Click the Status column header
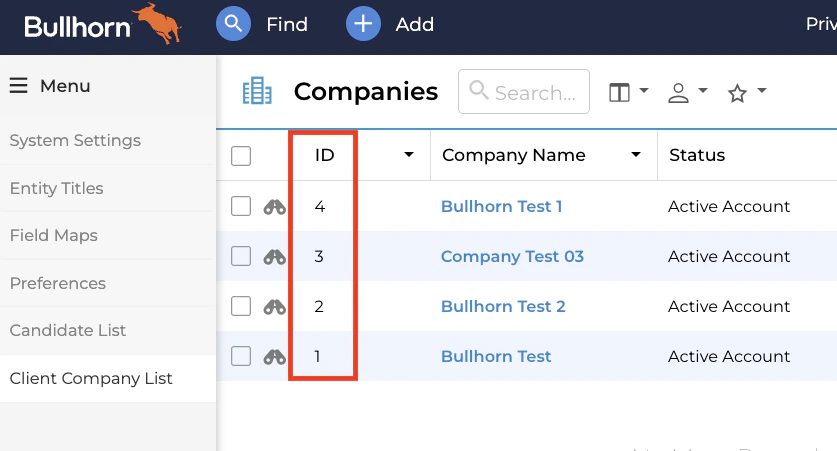The width and height of the screenshot is (837, 451). pyautogui.click(x=697, y=155)
